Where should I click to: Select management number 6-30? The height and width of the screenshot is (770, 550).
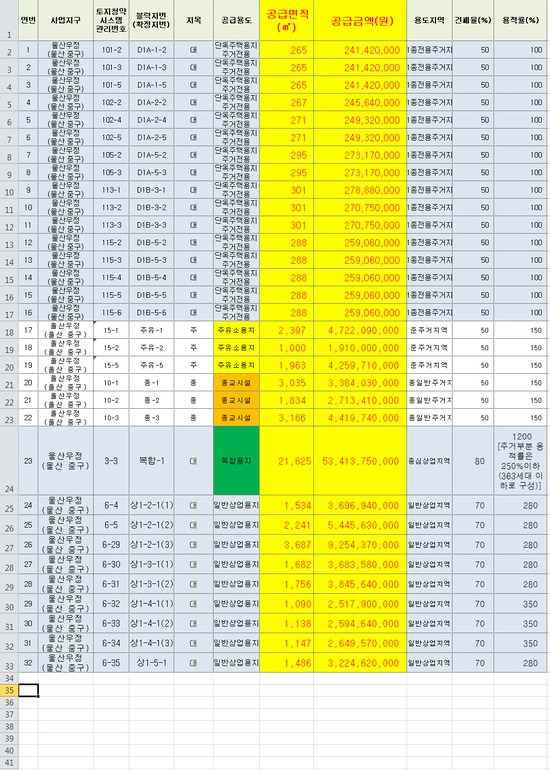coord(111,564)
